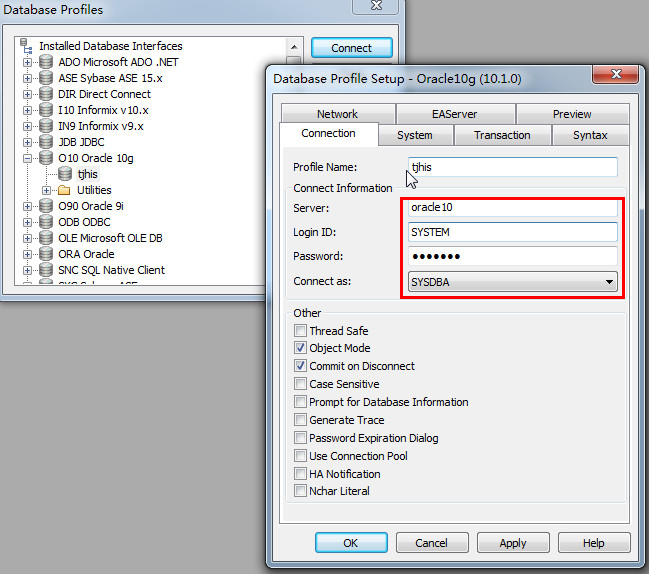Expand the O90 Oracle 9i node
Image resolution: width=649 pixels, height=574 pixels.
tap(27, 206)
